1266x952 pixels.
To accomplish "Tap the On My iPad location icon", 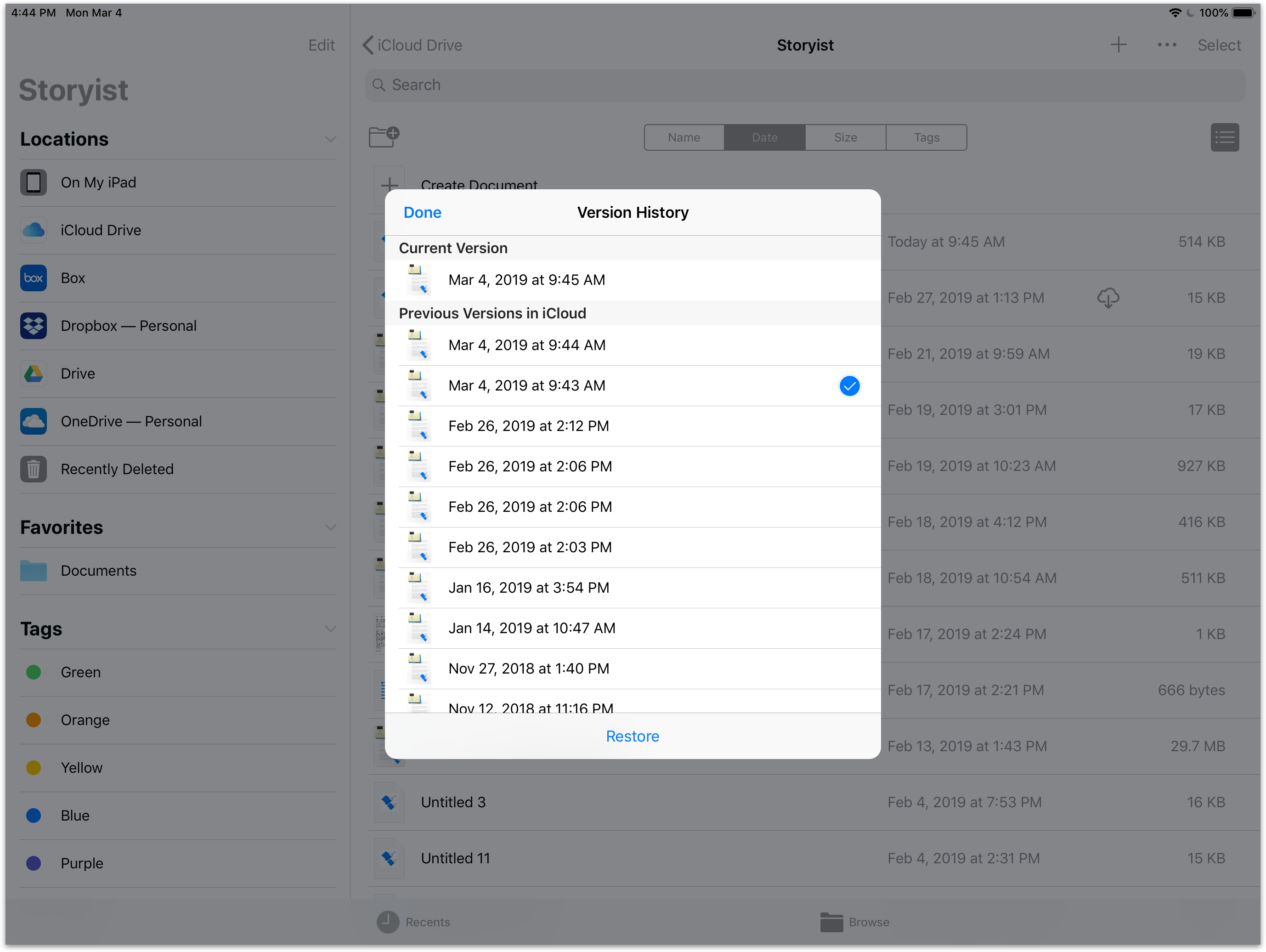I will 33,182.
